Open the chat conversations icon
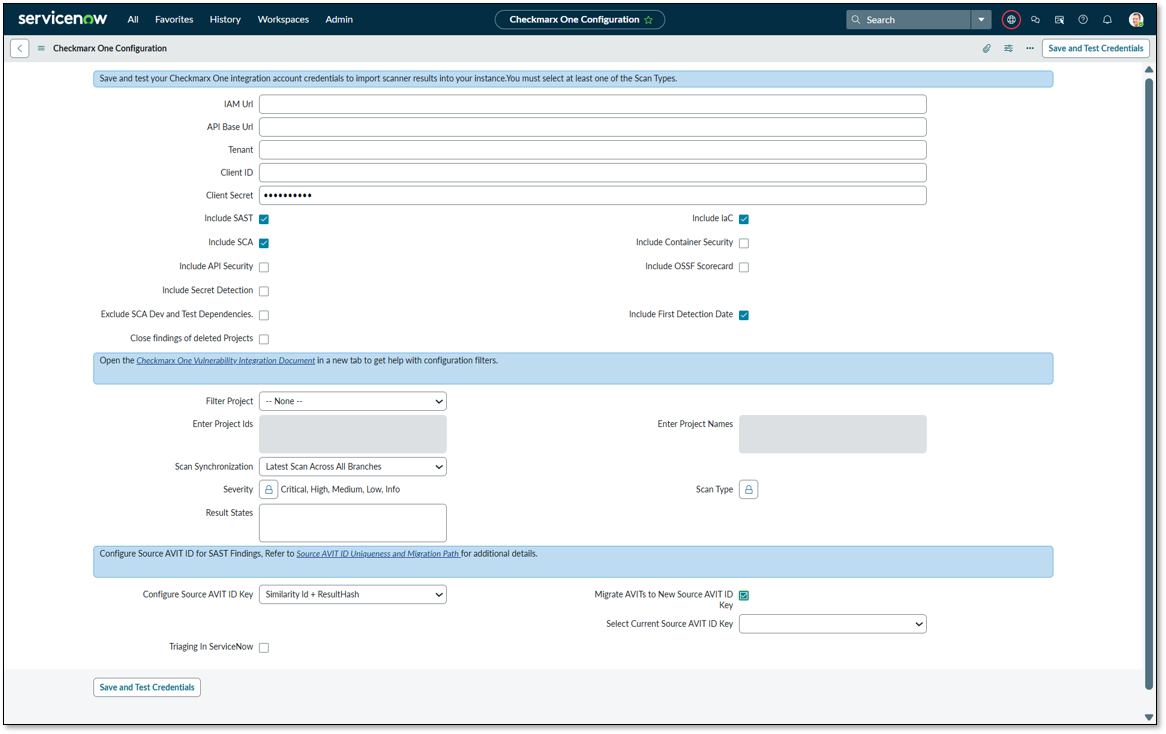This screenshot has height=734, width=1166. [1035, 20]
